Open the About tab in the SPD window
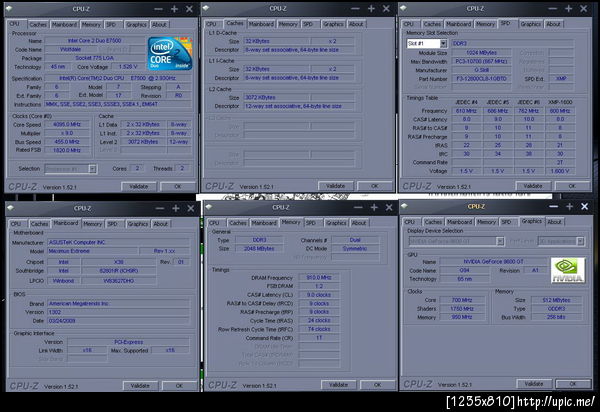600x412 pixels. [553, 23]
